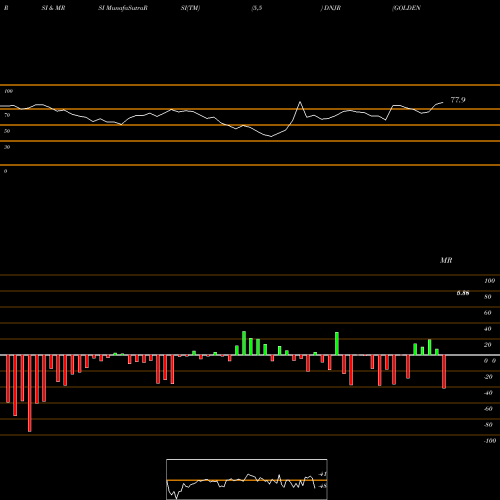This screenshot has height=500, width=500.
Task: Click the MR axis label -40
Action: tap(488, 393)
